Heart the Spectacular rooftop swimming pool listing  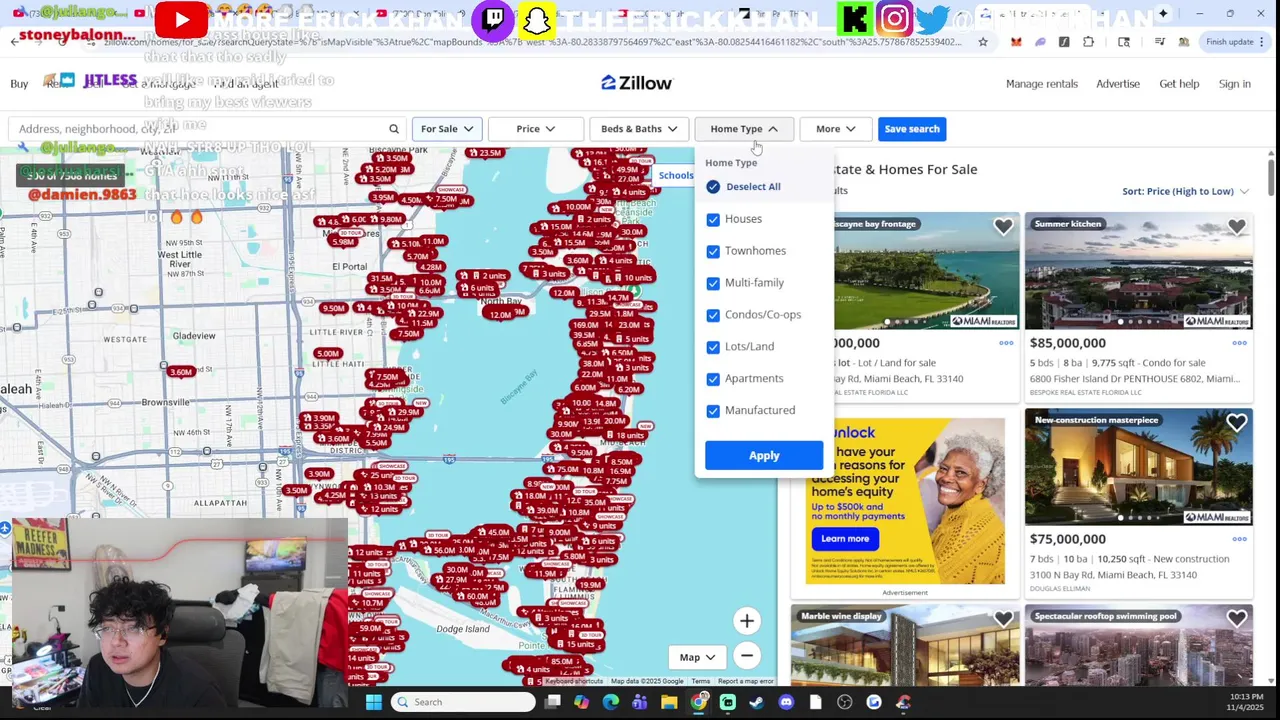point(1237,620)
